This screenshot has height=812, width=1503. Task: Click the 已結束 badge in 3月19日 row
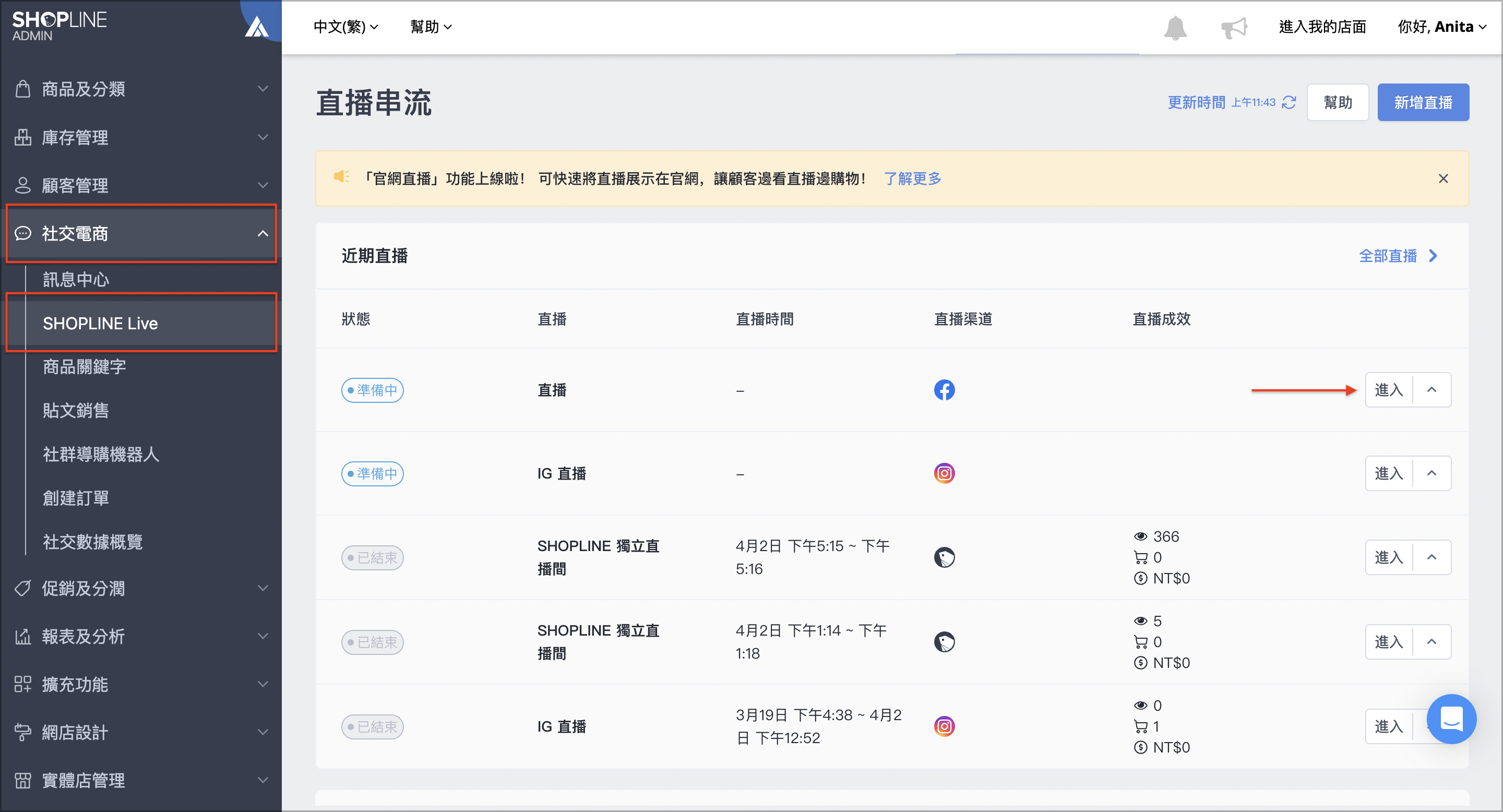(372, 726)
